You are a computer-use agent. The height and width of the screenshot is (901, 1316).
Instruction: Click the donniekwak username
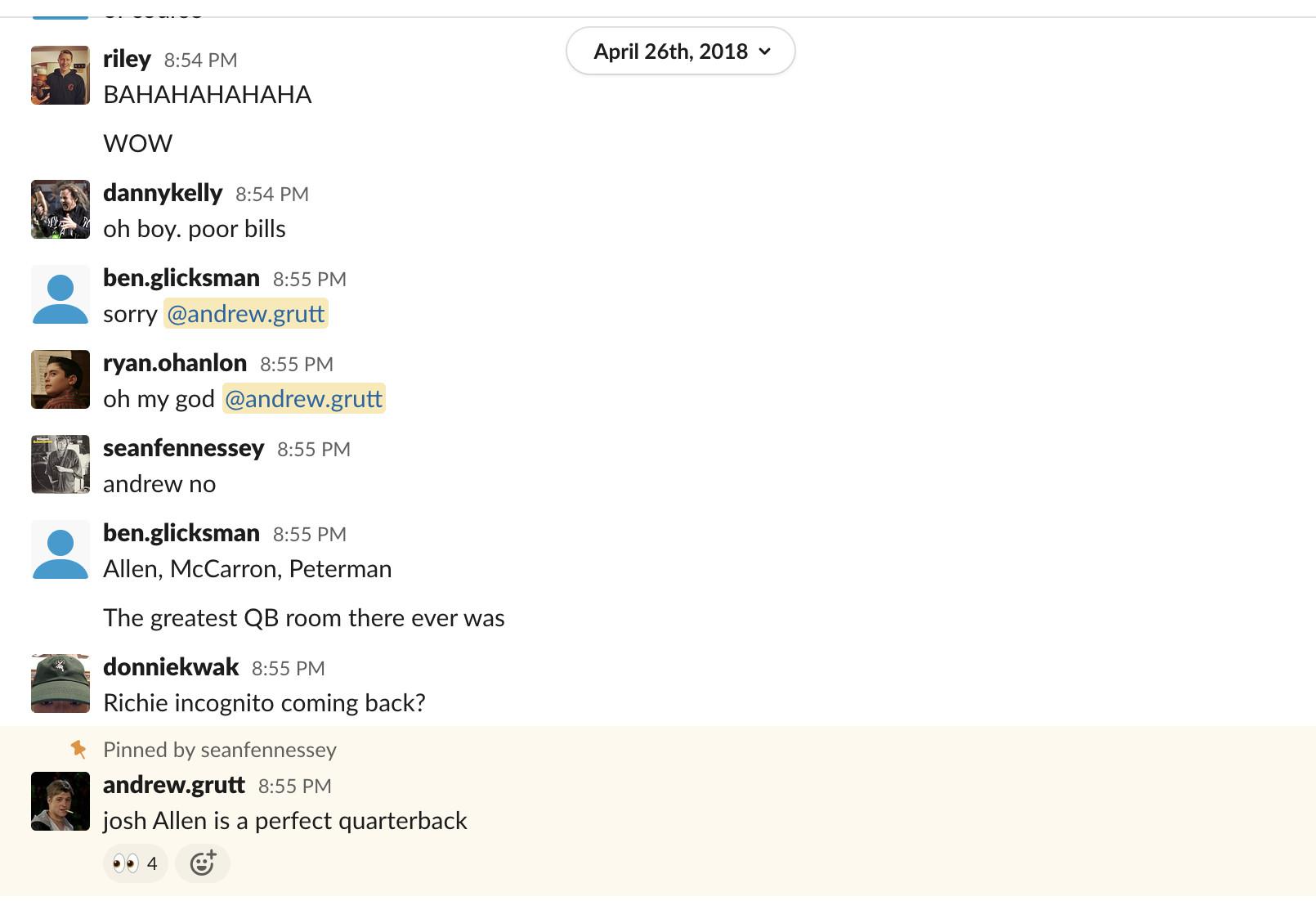(171, 667)
